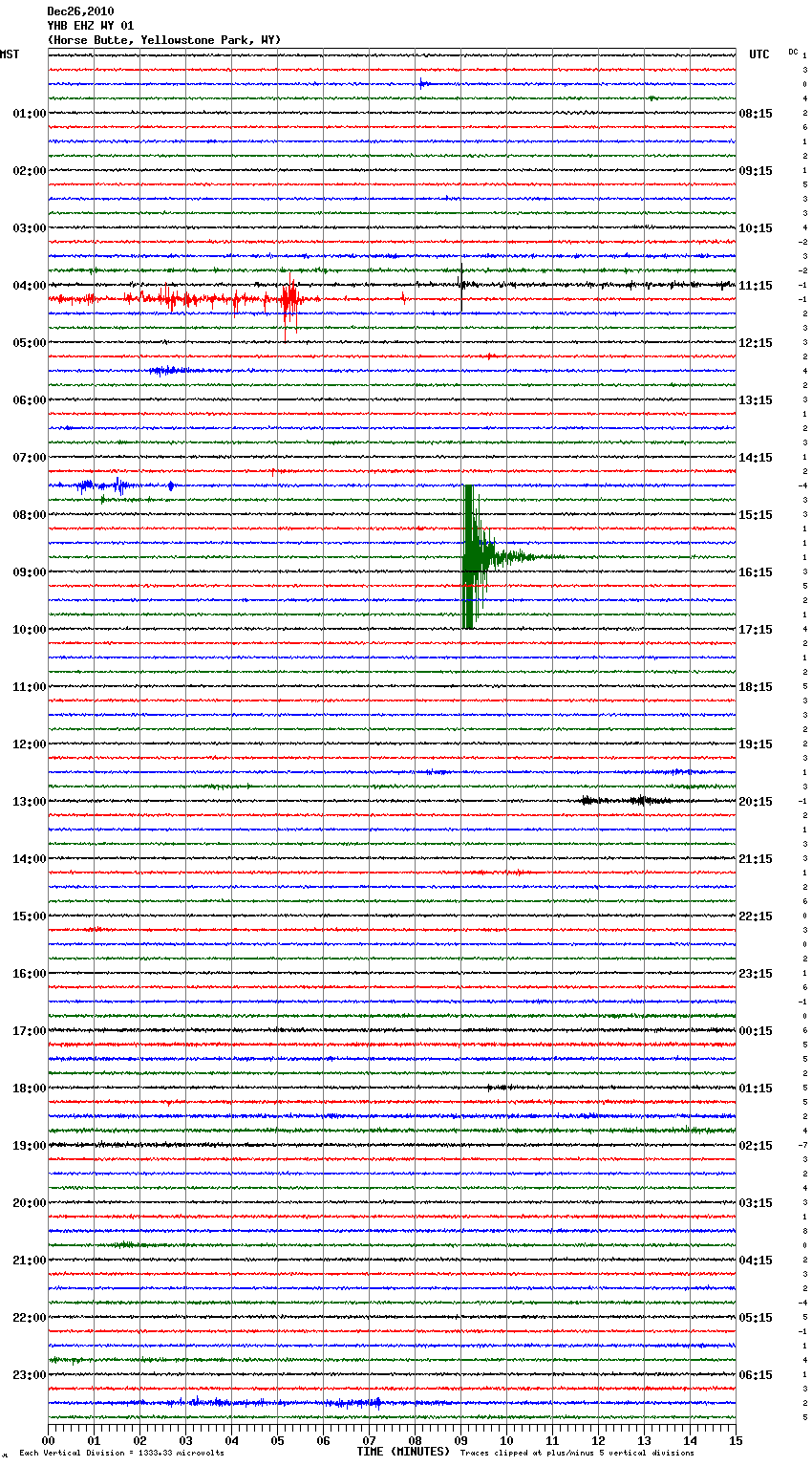Screen dimensions: 812x1466
Task: Select the 02:00 MST time label
Action: point(30,171)
